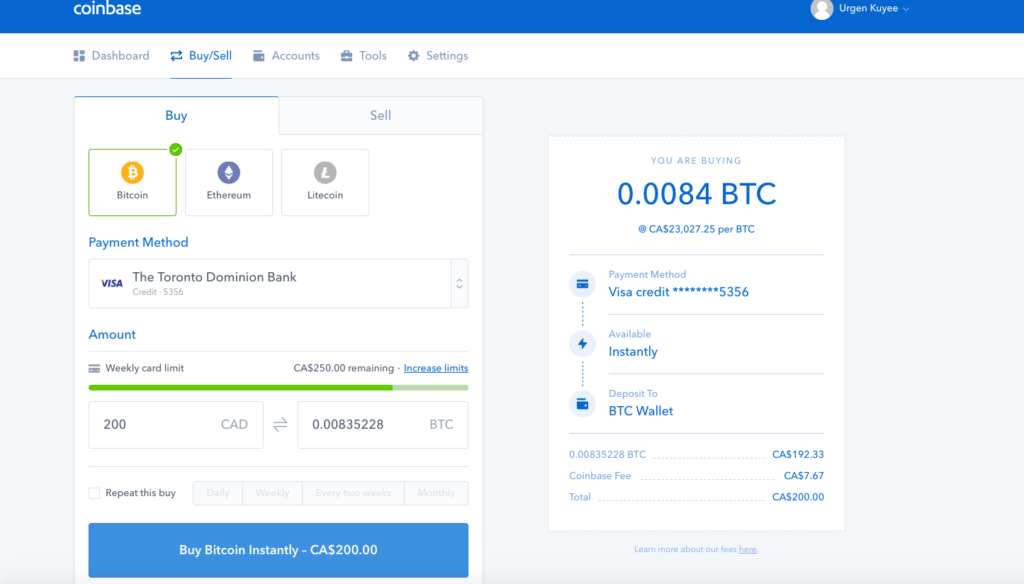The height and width of the screenshot is (584, 1024).
Task: Click the weekly card limit progress bar
Action: [x=278, y=387]
